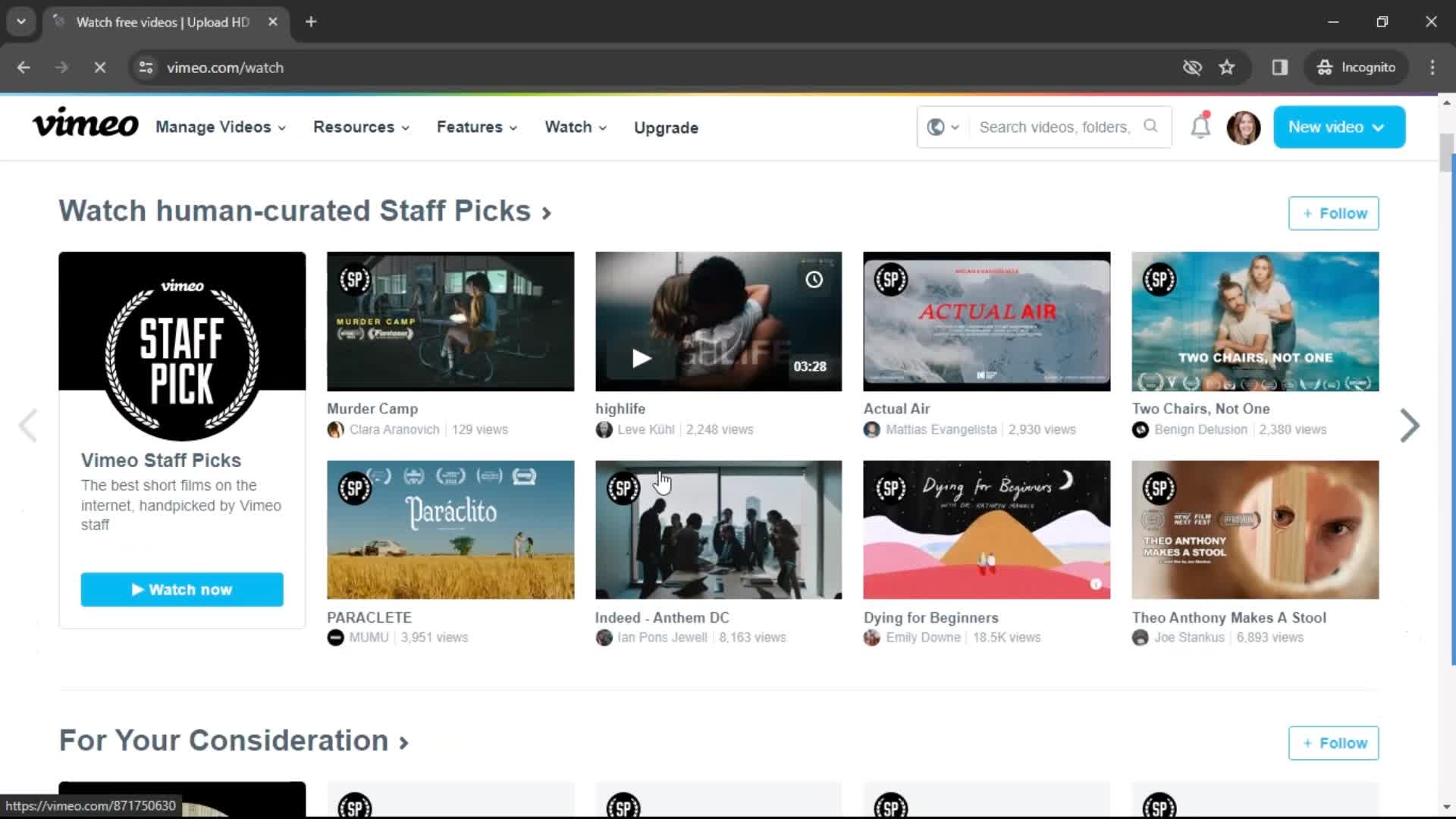The height and width of the screenshot is (819, 1456).
Task: Click SP badge on Two Chairs, Not One
Action: point(1159,280)
